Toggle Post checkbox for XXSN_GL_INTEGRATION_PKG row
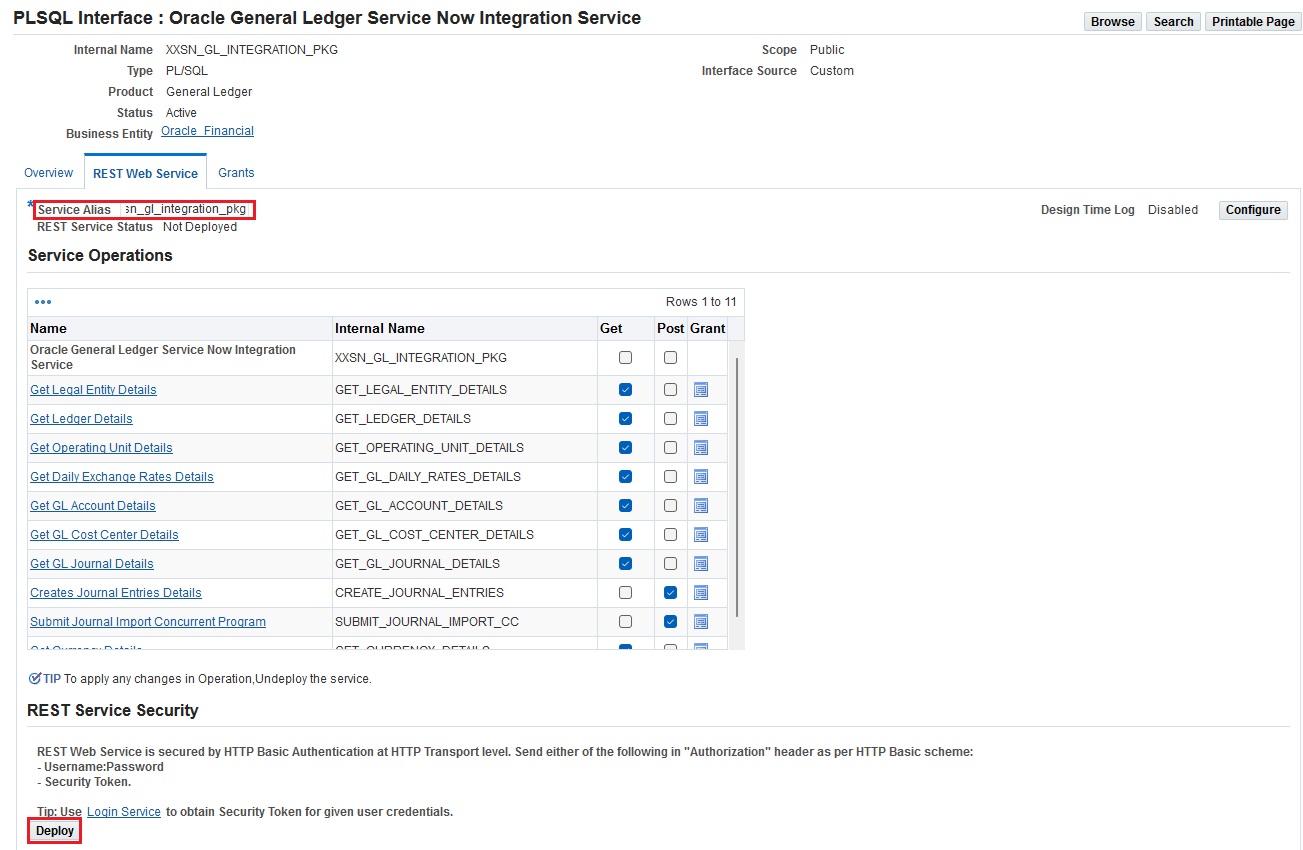 click(x=670, y=357)
